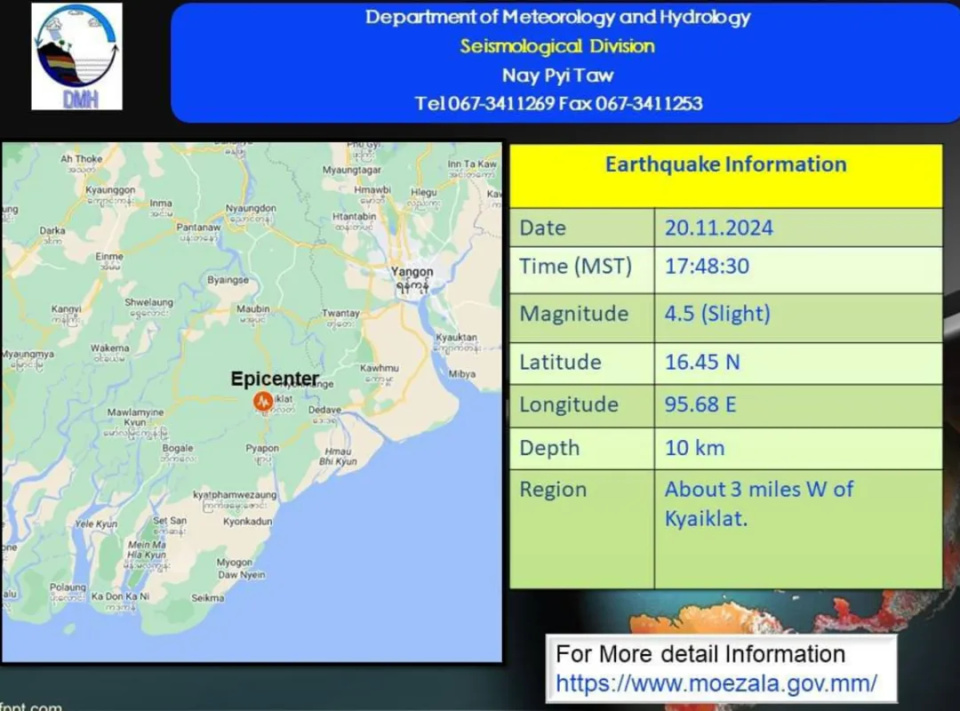
Task: Click Set San label on map
Action: coord(170,521)
